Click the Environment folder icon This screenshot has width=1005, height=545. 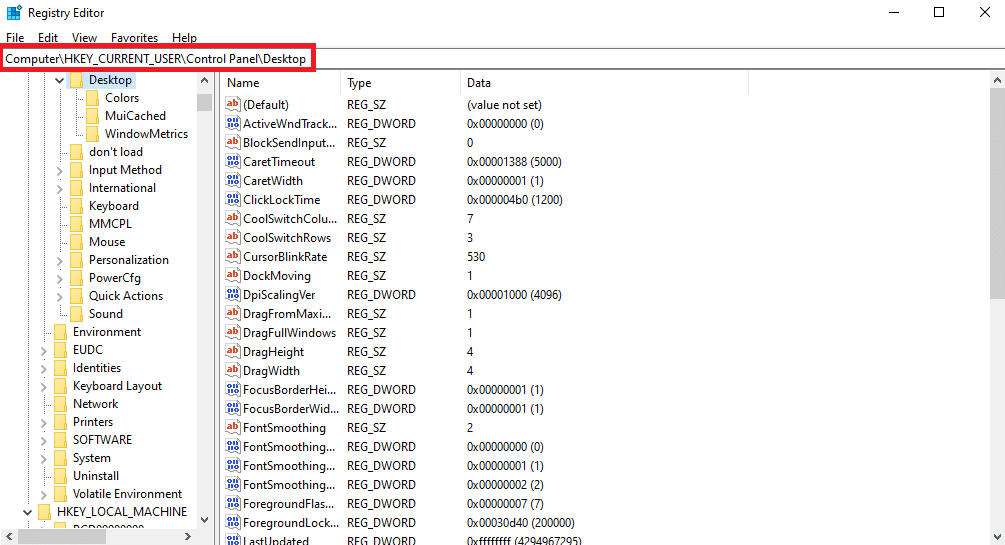coord(60,331)
